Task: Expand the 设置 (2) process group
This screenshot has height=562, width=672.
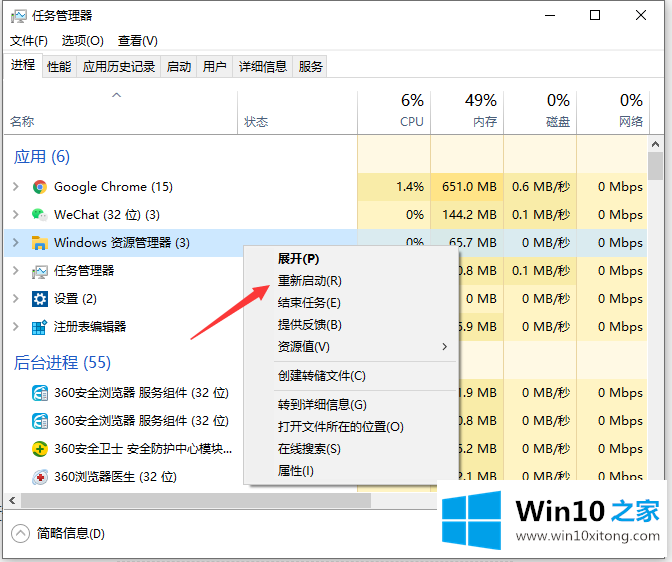Action: (16, 299)
